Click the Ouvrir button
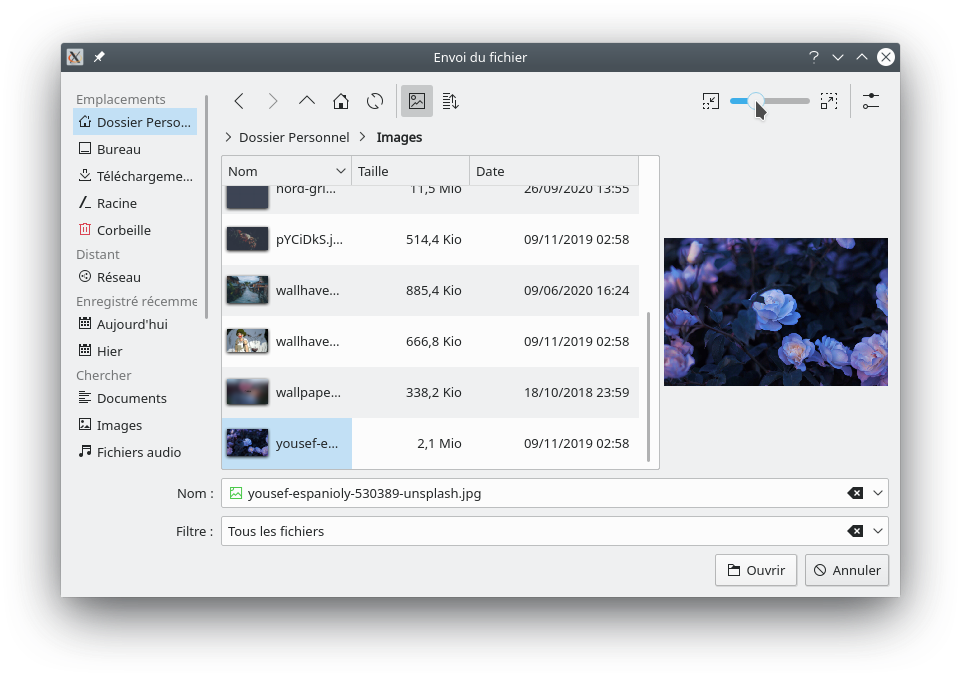This screenshot has height=676, width=961. tap(756, 570)
